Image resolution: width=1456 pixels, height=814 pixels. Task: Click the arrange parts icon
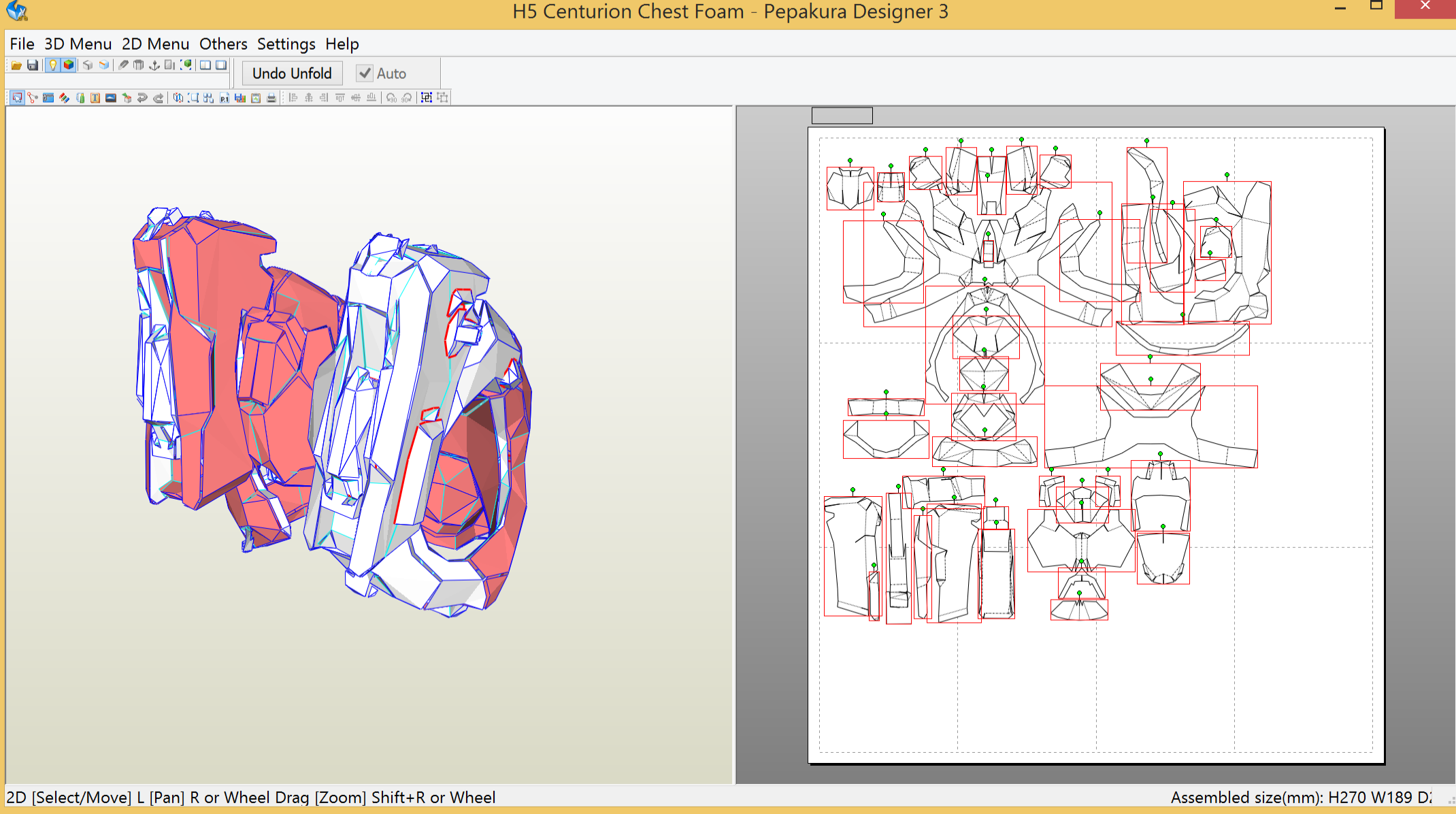tap(208, 97)
